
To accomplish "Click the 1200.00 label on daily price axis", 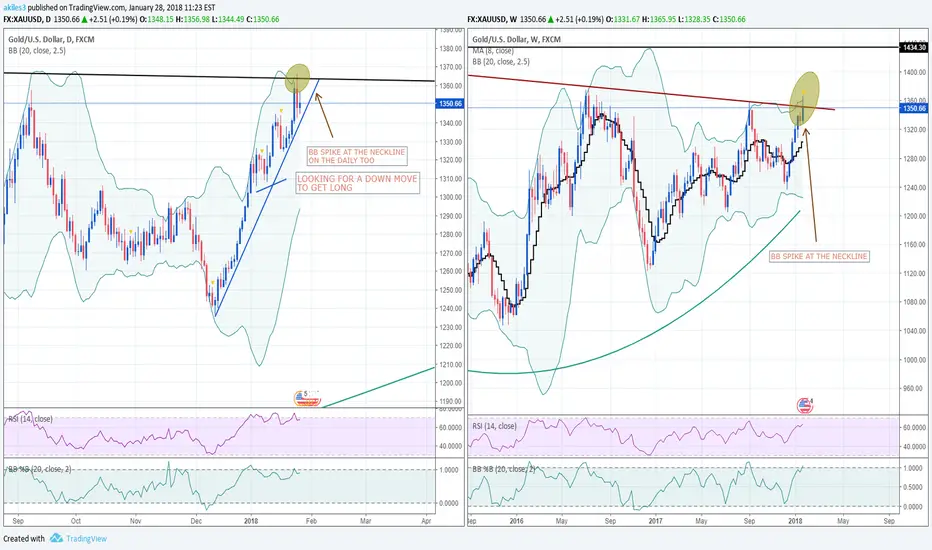I will pos(449,383).
